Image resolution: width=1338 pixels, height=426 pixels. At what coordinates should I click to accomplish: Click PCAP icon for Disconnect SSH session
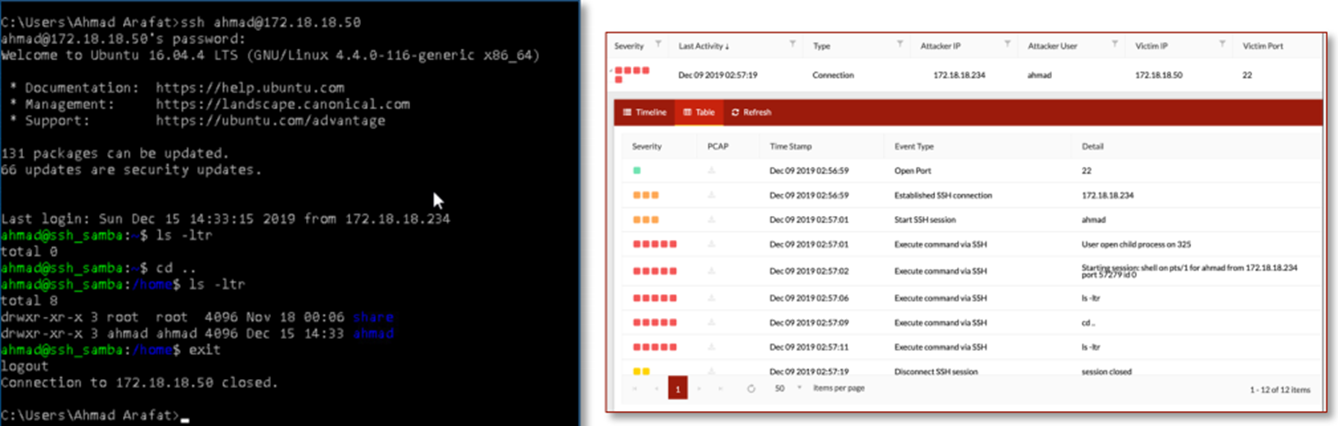tap(712, 371)
